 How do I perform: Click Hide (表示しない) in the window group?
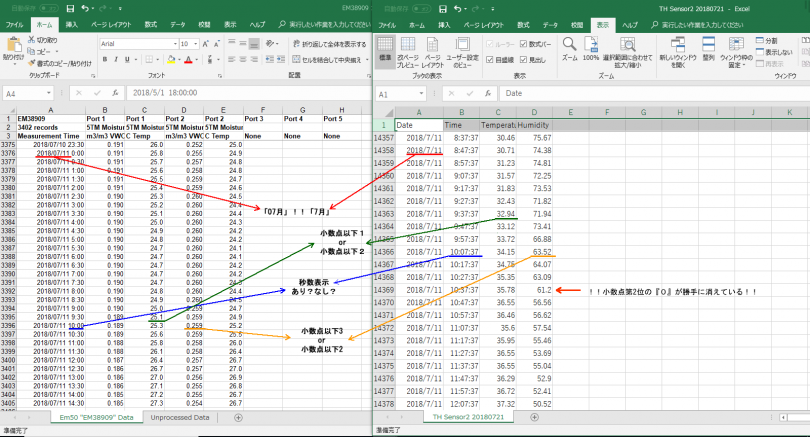tap(774, 52)
